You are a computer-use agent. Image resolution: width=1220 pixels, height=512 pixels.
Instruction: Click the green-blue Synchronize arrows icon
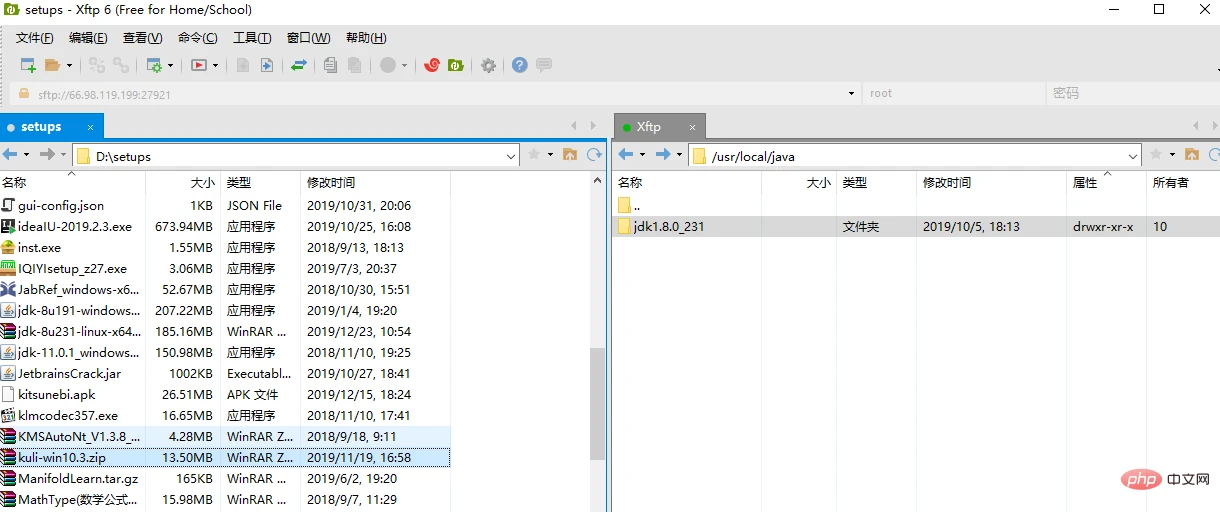pos(298,65)
